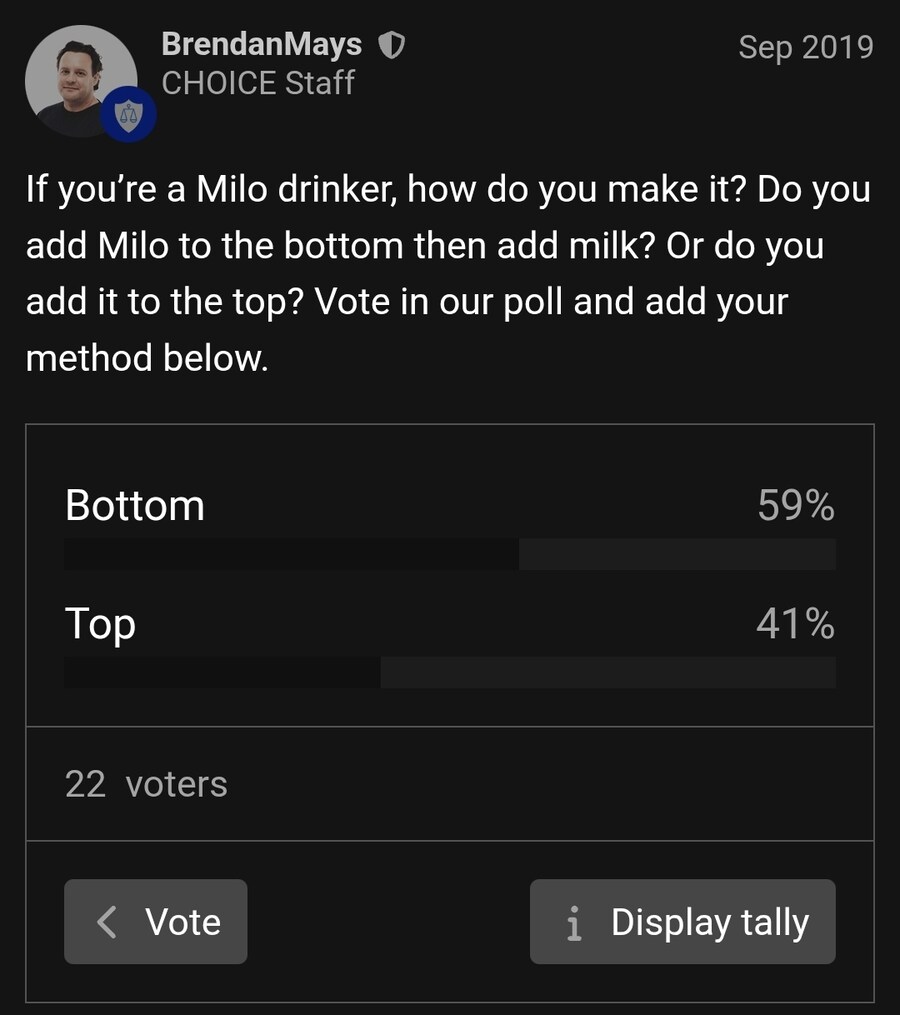Image resolution: width=900 pixels, height=1015 pixels.
Task: Click the Sep 2019 post date
Action: (x=805, y=47)
